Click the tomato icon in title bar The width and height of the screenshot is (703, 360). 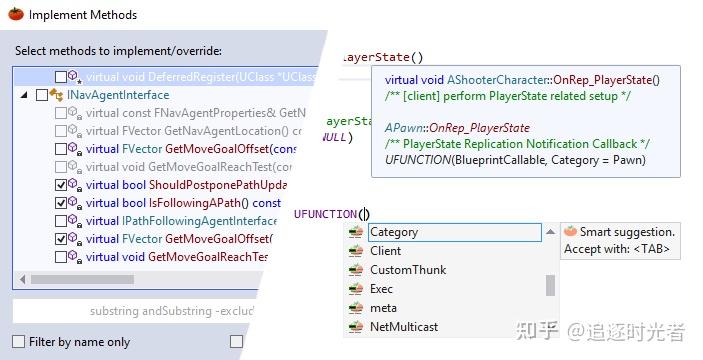pyautogui.click(x=16, y=14)
